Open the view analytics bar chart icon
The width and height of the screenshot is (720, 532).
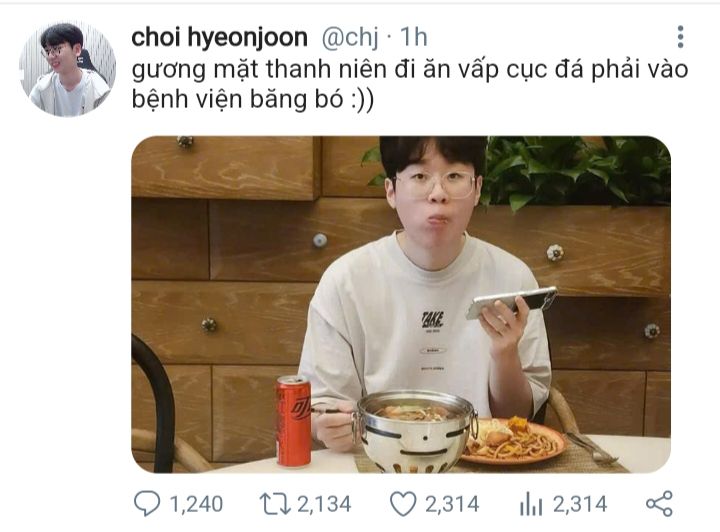pos(531,504)
